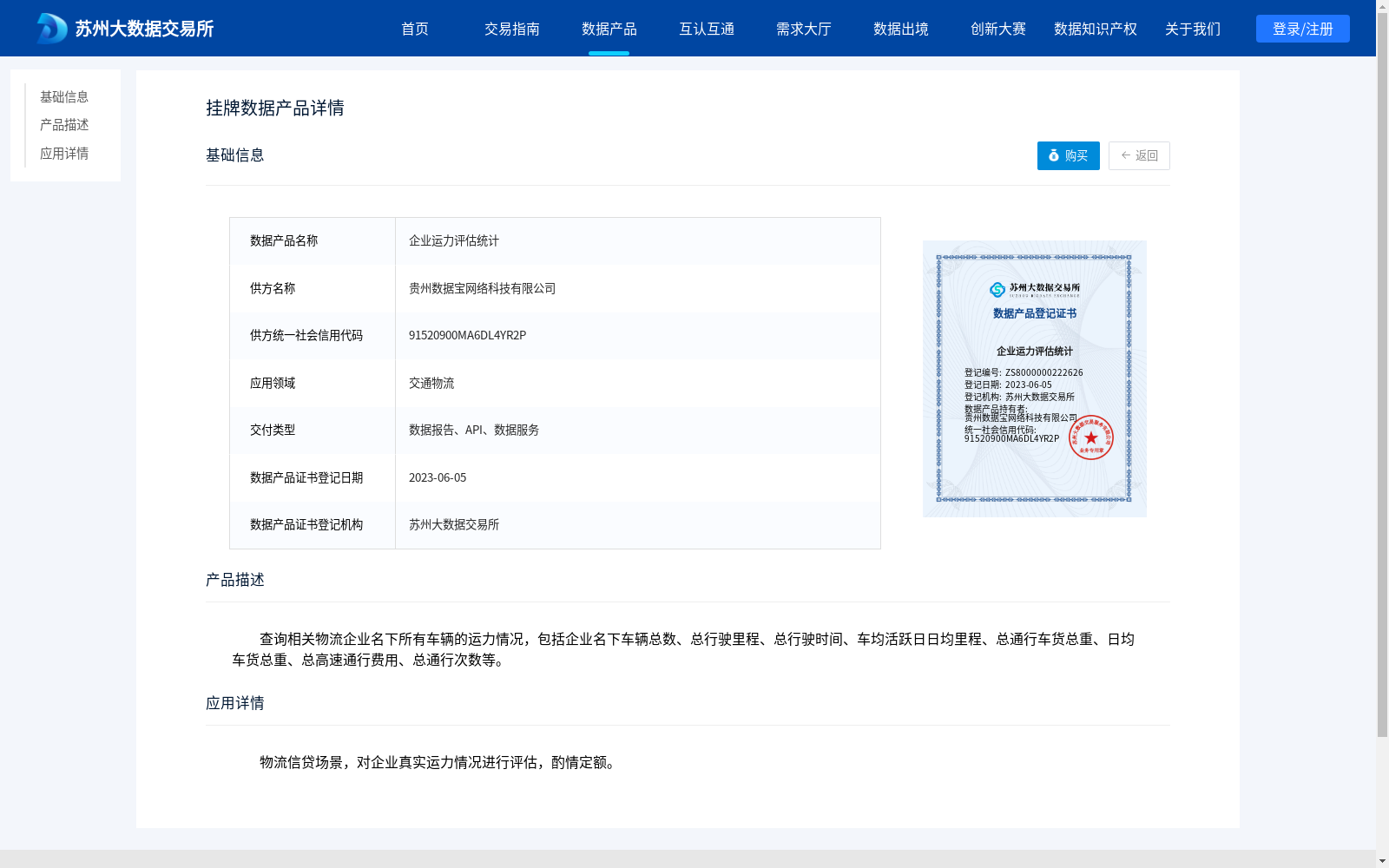Click the scrollbar up arrow
This screenshot has width=1389, height=868.
(1382, 6)
